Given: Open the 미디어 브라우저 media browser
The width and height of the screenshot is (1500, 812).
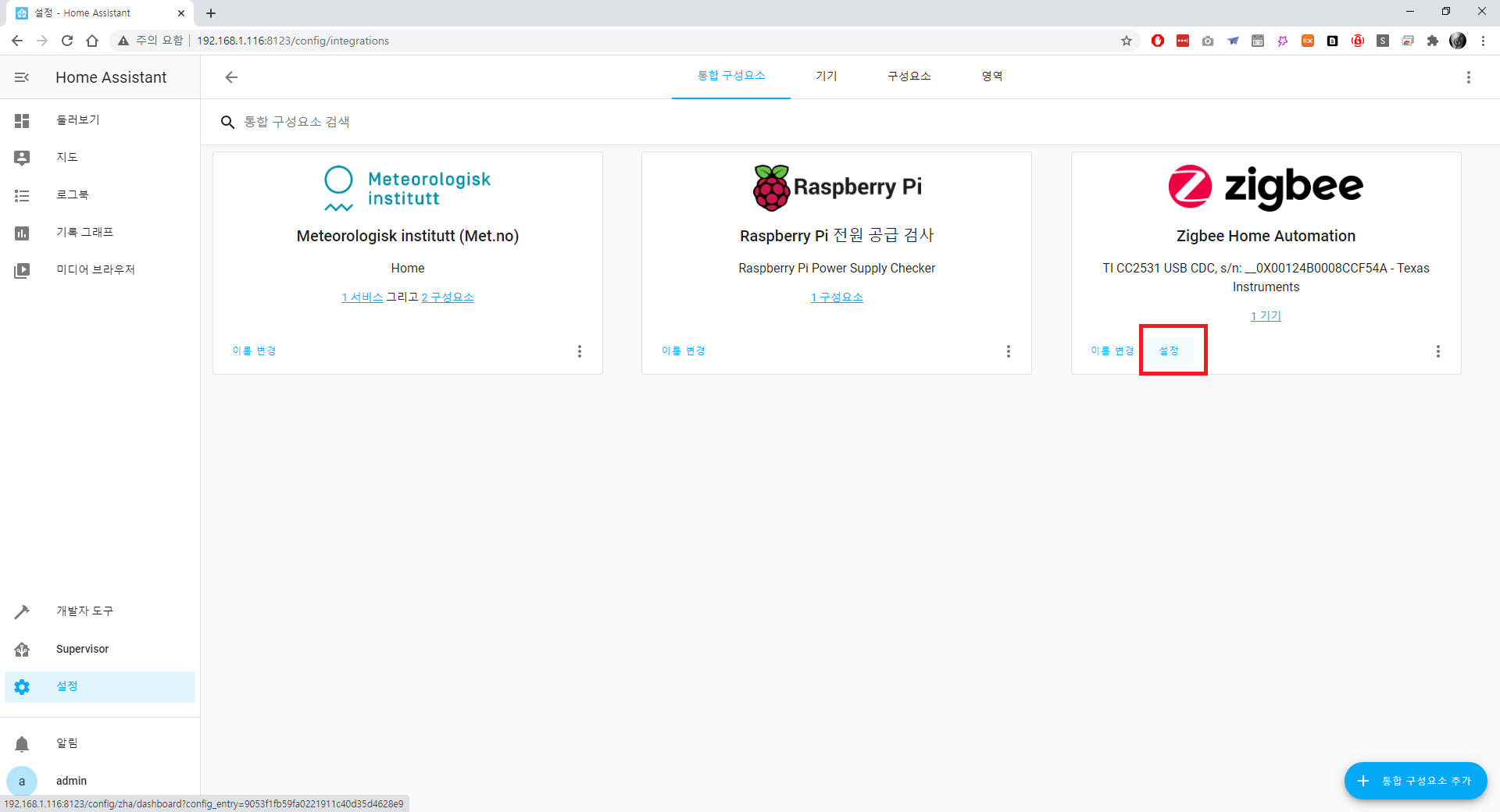Looking at the screenshot, I should pos(100,270).
